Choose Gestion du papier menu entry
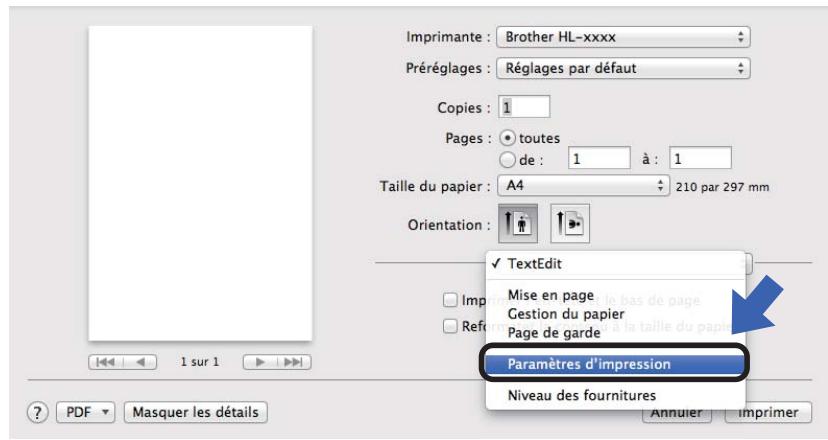The image size is (828, 440). (x=615, y=314)
